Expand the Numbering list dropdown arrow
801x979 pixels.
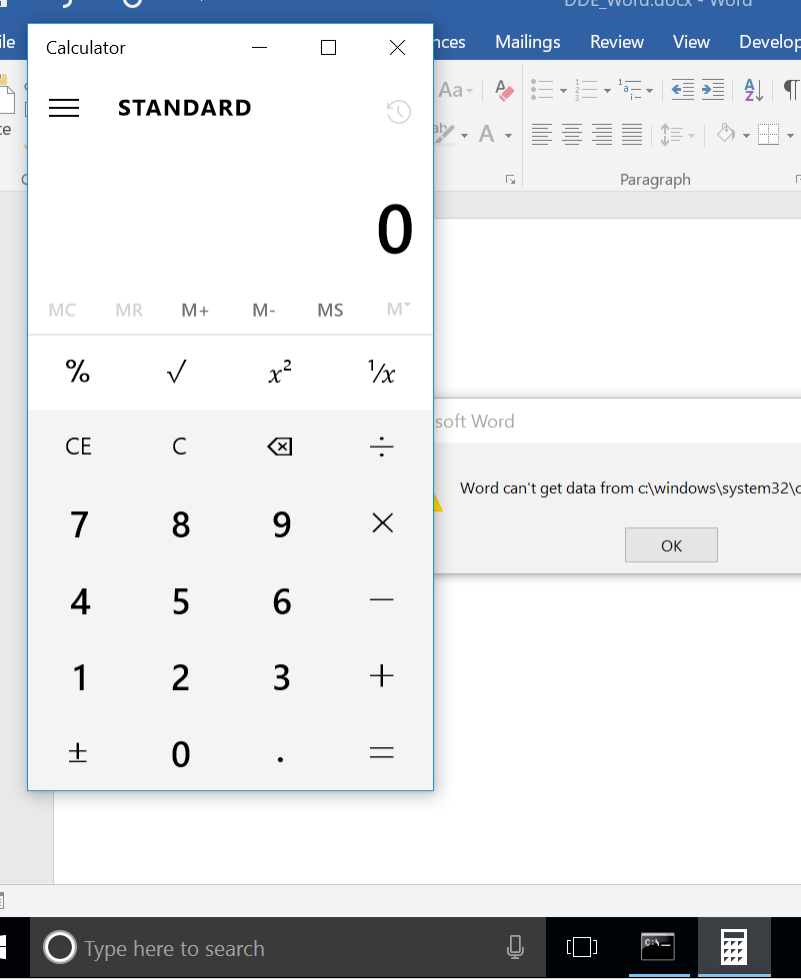pyautogui.click(x=607, y=91)
